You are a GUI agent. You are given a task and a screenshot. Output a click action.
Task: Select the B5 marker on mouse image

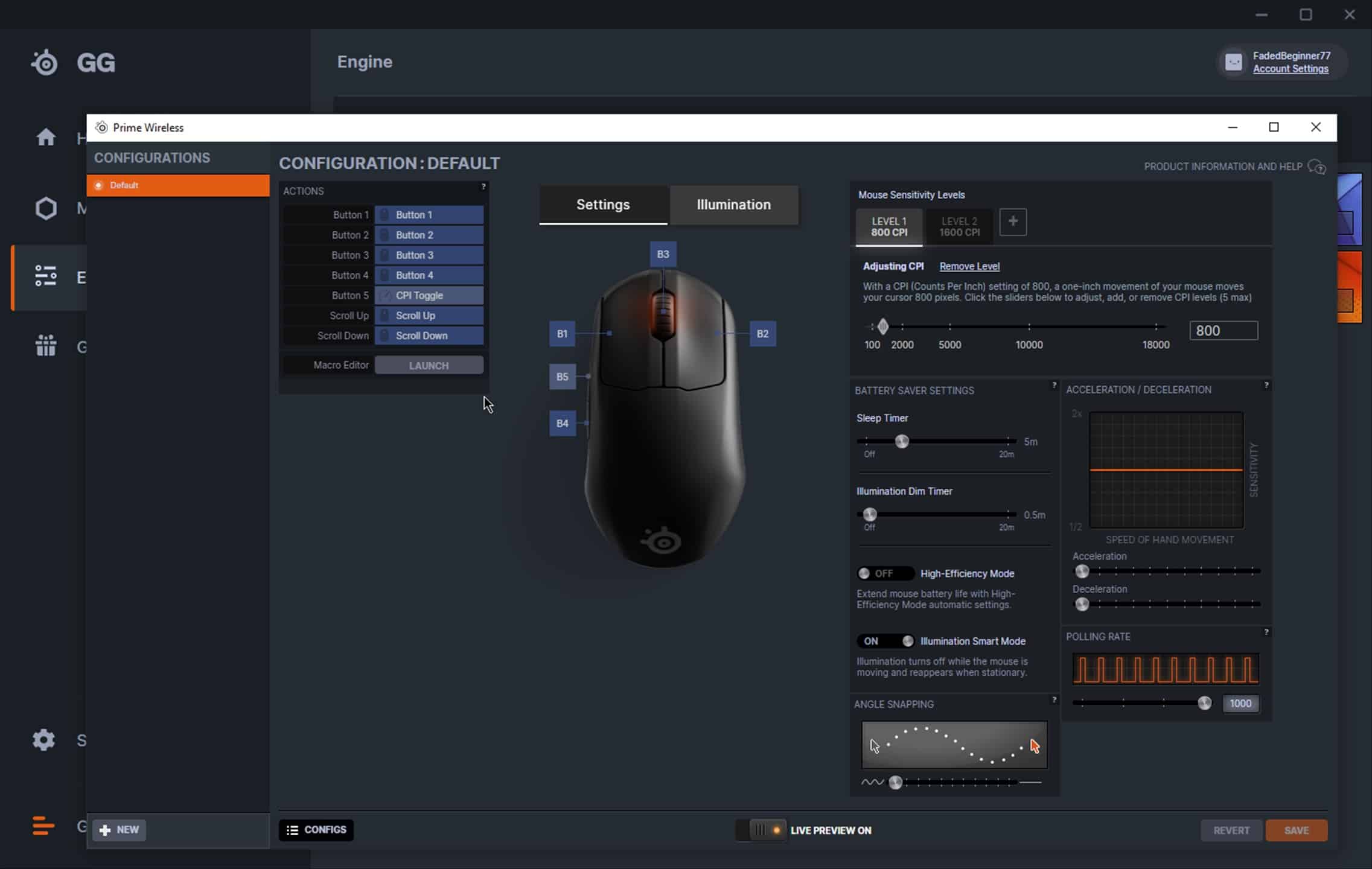pyautogui.click(x=562, y=377)
